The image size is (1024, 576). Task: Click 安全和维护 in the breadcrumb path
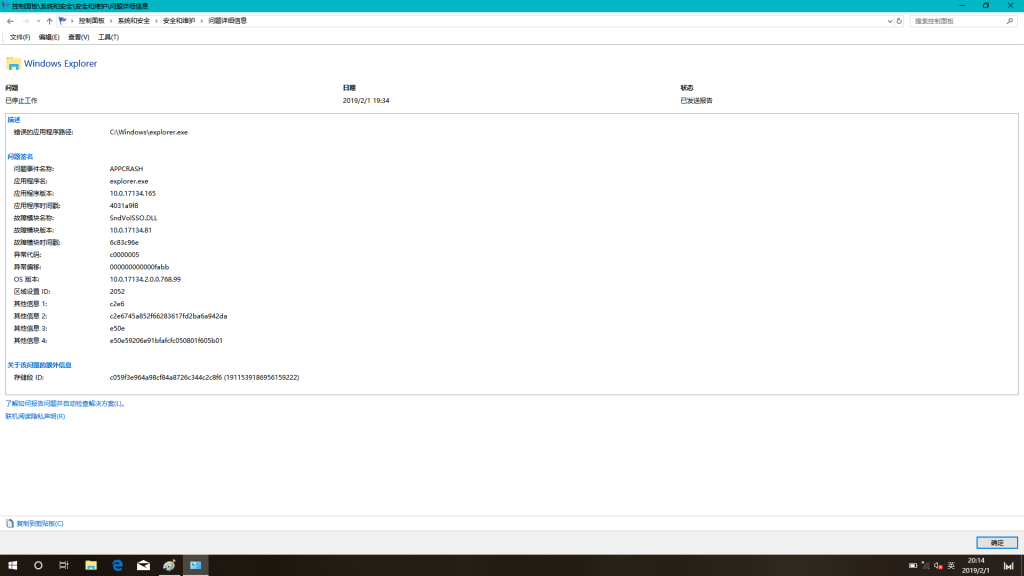pos(179,21)
